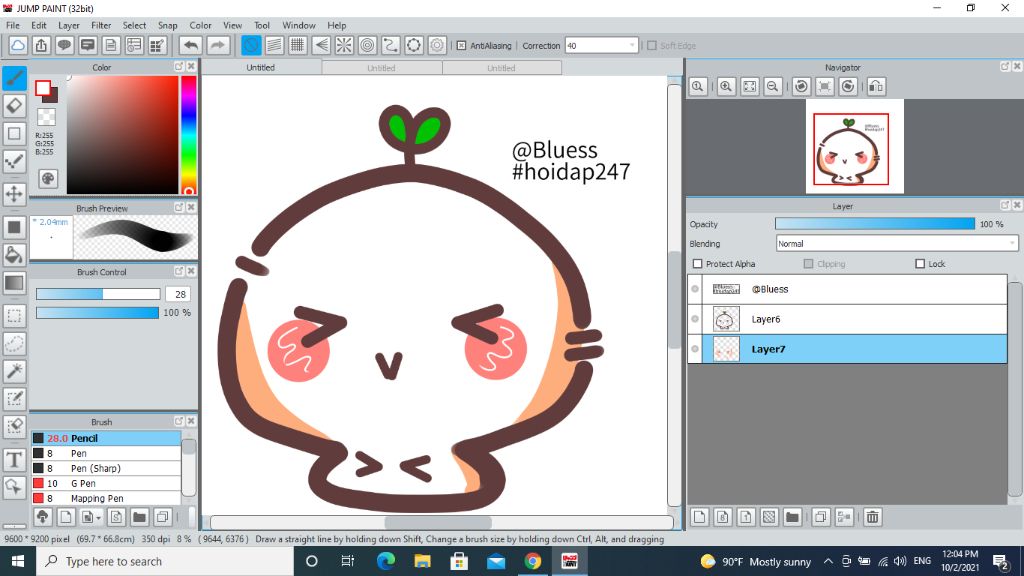1024x576 pixels.
Task: Select the Eraser tool
Action: (14, 106)
